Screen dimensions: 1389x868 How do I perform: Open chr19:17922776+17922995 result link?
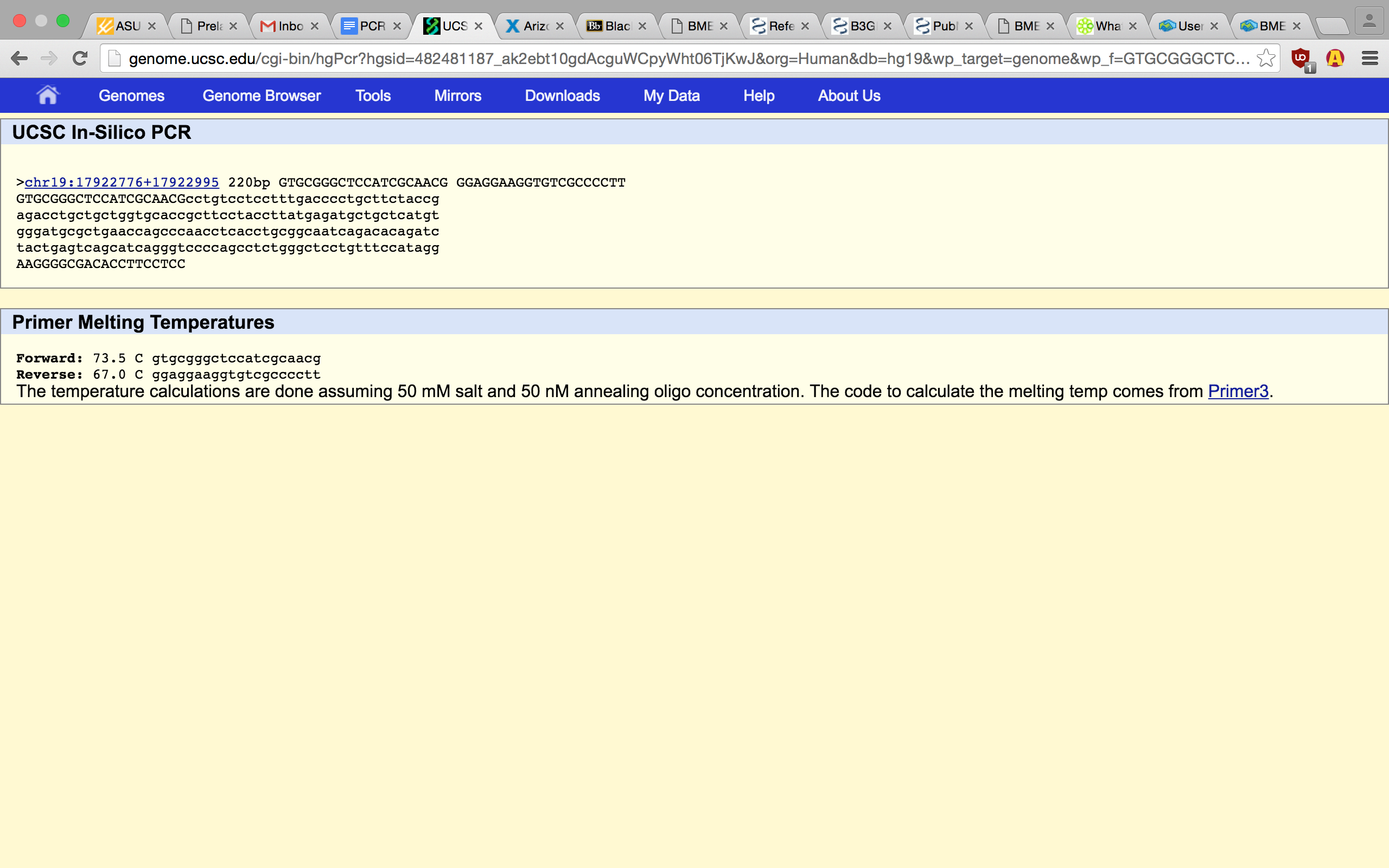(x=122, y=183)
